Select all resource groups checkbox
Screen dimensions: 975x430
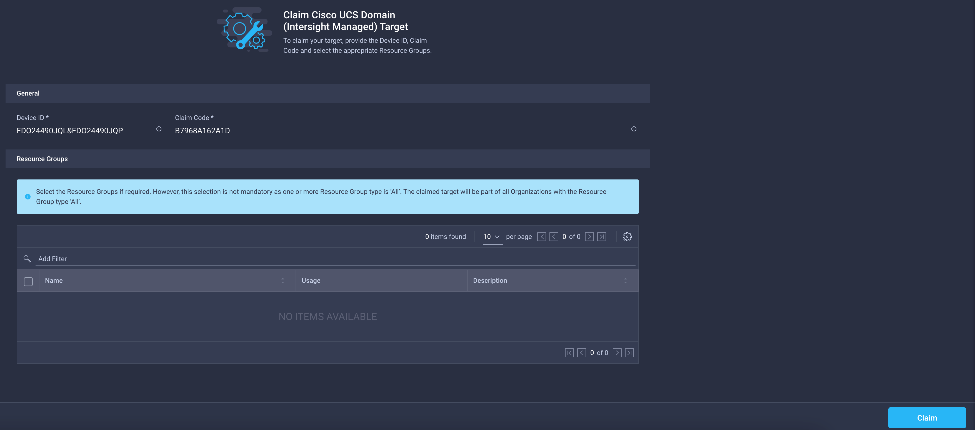click(28, 281)
